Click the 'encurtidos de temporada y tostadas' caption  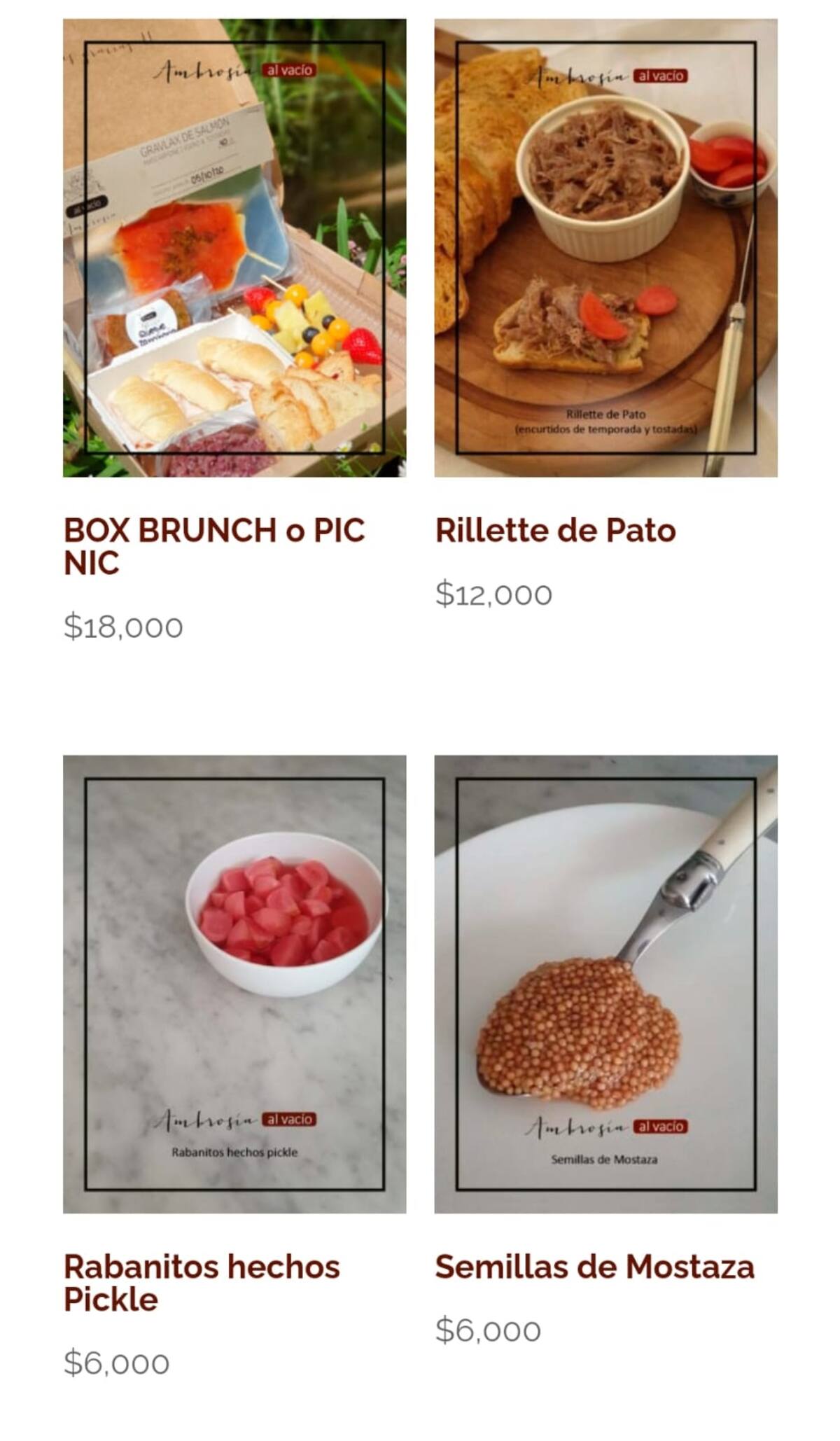click(x=605, y=429)
